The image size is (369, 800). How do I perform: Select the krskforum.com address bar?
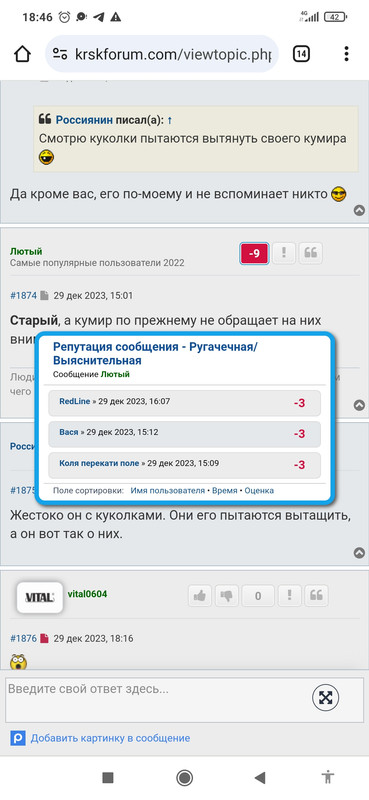(x=162, y=54)
